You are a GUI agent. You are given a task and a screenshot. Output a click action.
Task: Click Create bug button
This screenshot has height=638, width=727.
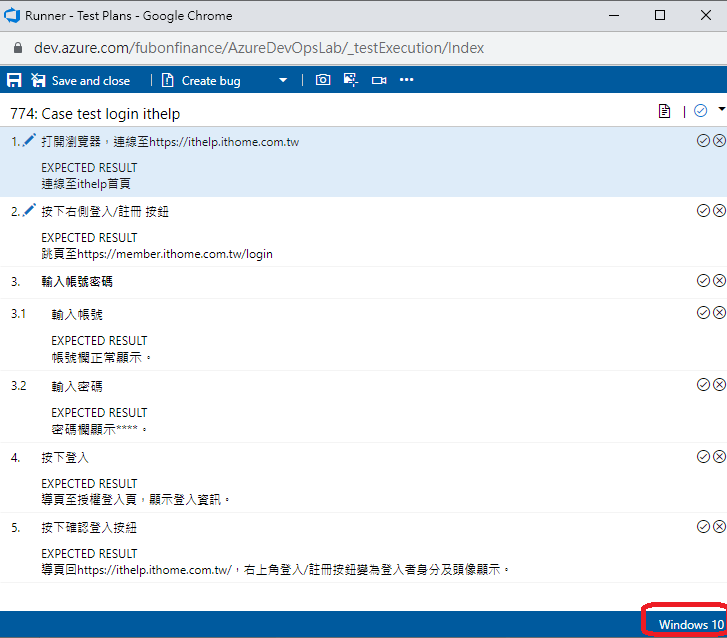point(201,81)
